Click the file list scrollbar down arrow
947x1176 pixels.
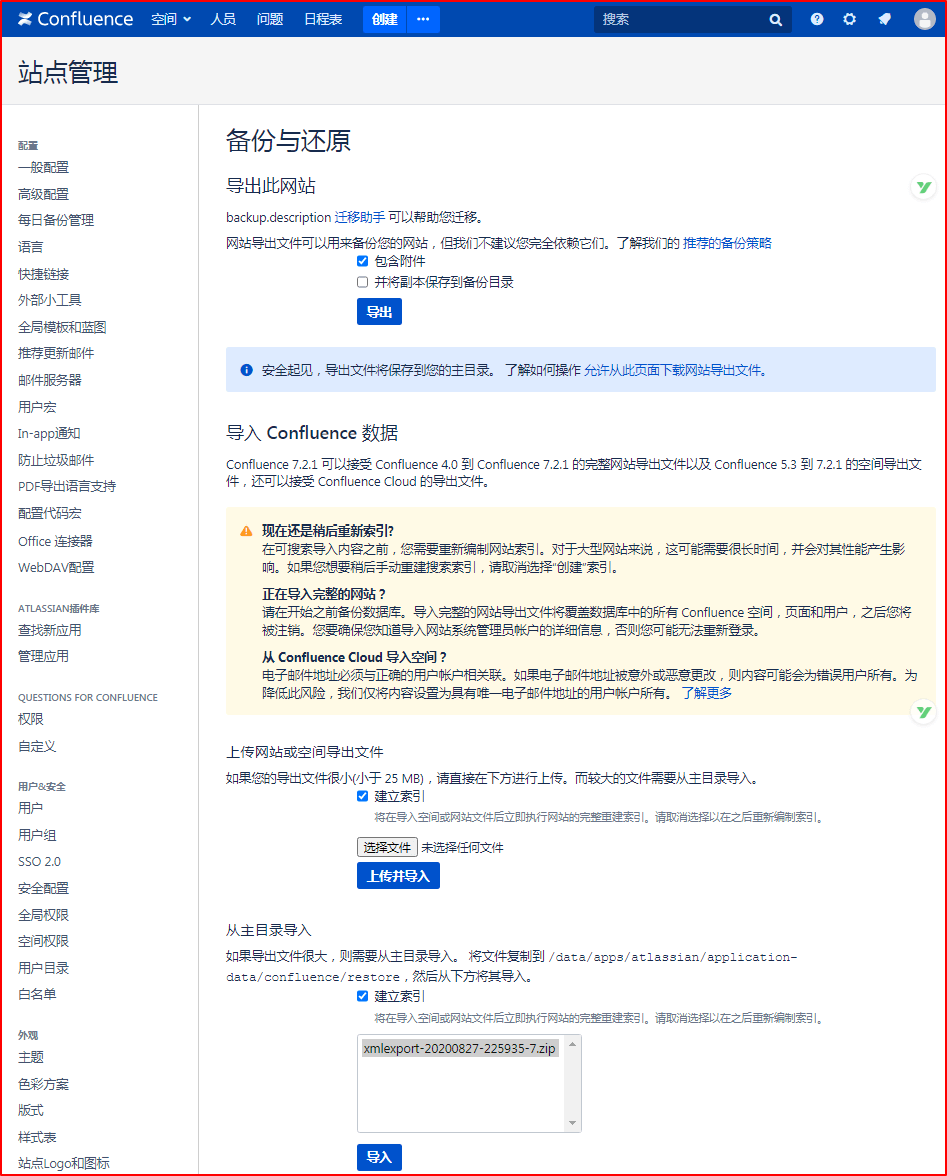[572, 1123]
